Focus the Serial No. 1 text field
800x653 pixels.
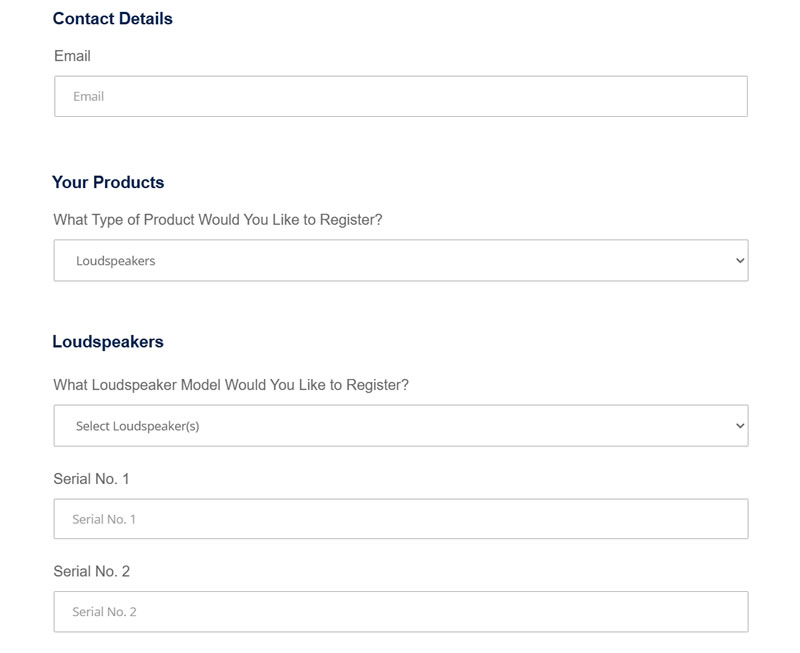click(x=401, y=519)
